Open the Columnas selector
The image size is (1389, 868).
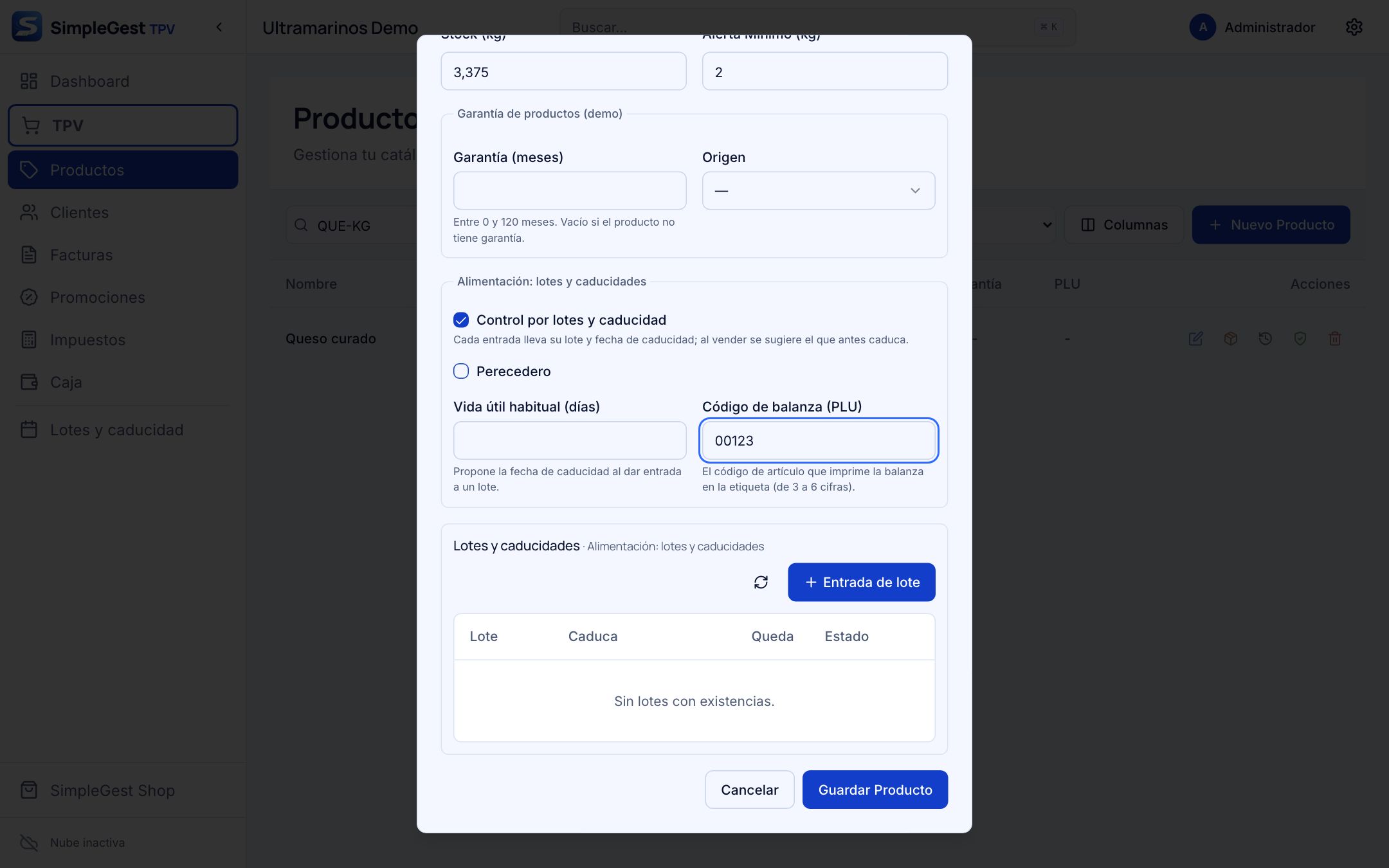pos(1124,225)
